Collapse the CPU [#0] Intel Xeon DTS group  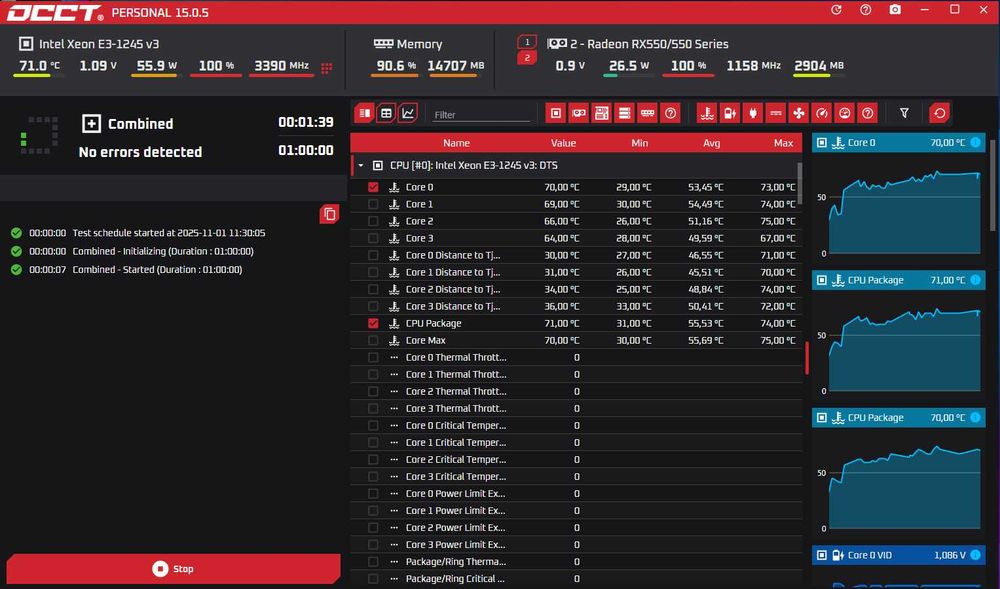pos(361,165)
